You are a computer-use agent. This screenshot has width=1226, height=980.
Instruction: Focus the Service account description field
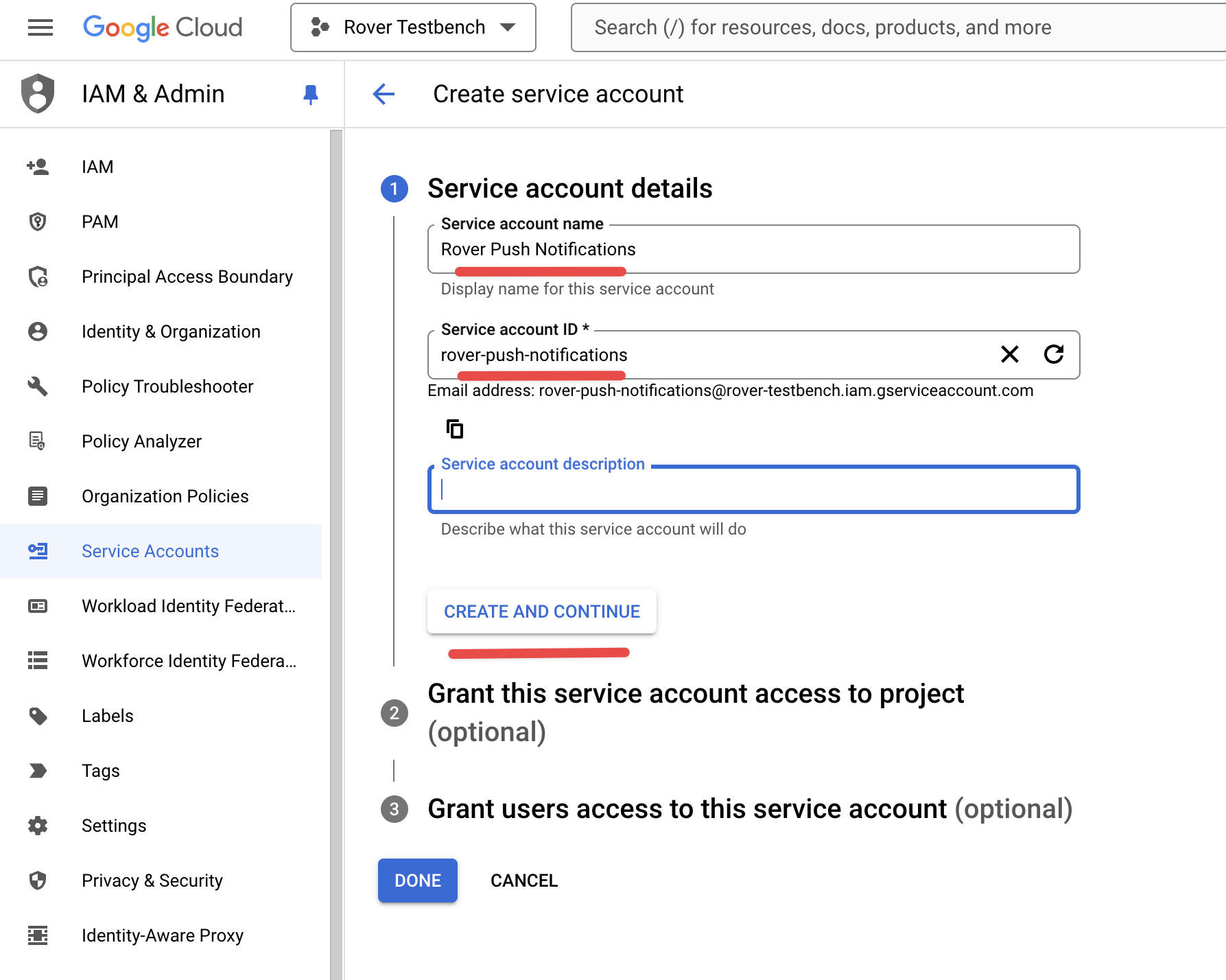[x=753, y=489]
